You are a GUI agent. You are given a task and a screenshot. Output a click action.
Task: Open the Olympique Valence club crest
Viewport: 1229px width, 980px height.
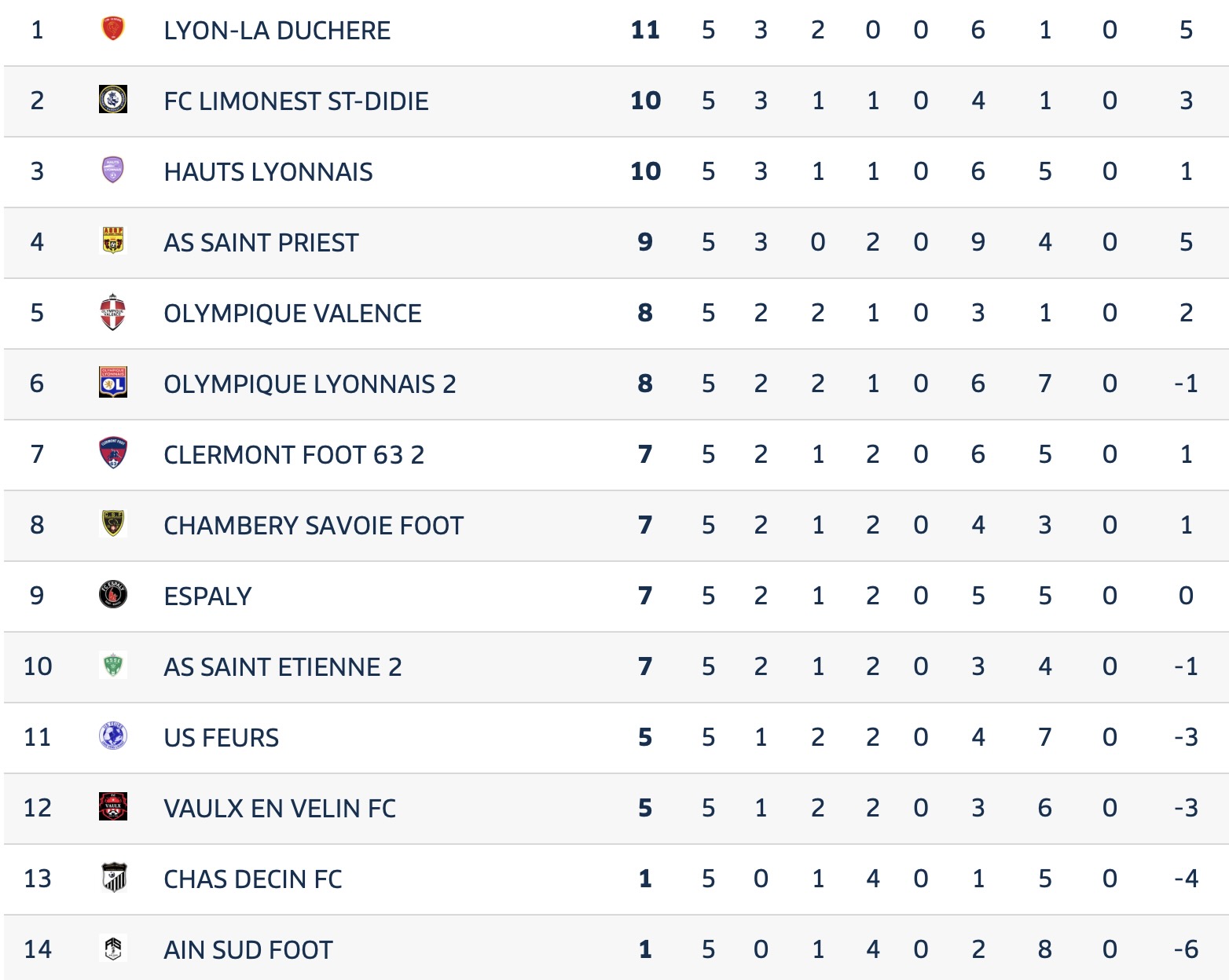[x=113, y=312]
